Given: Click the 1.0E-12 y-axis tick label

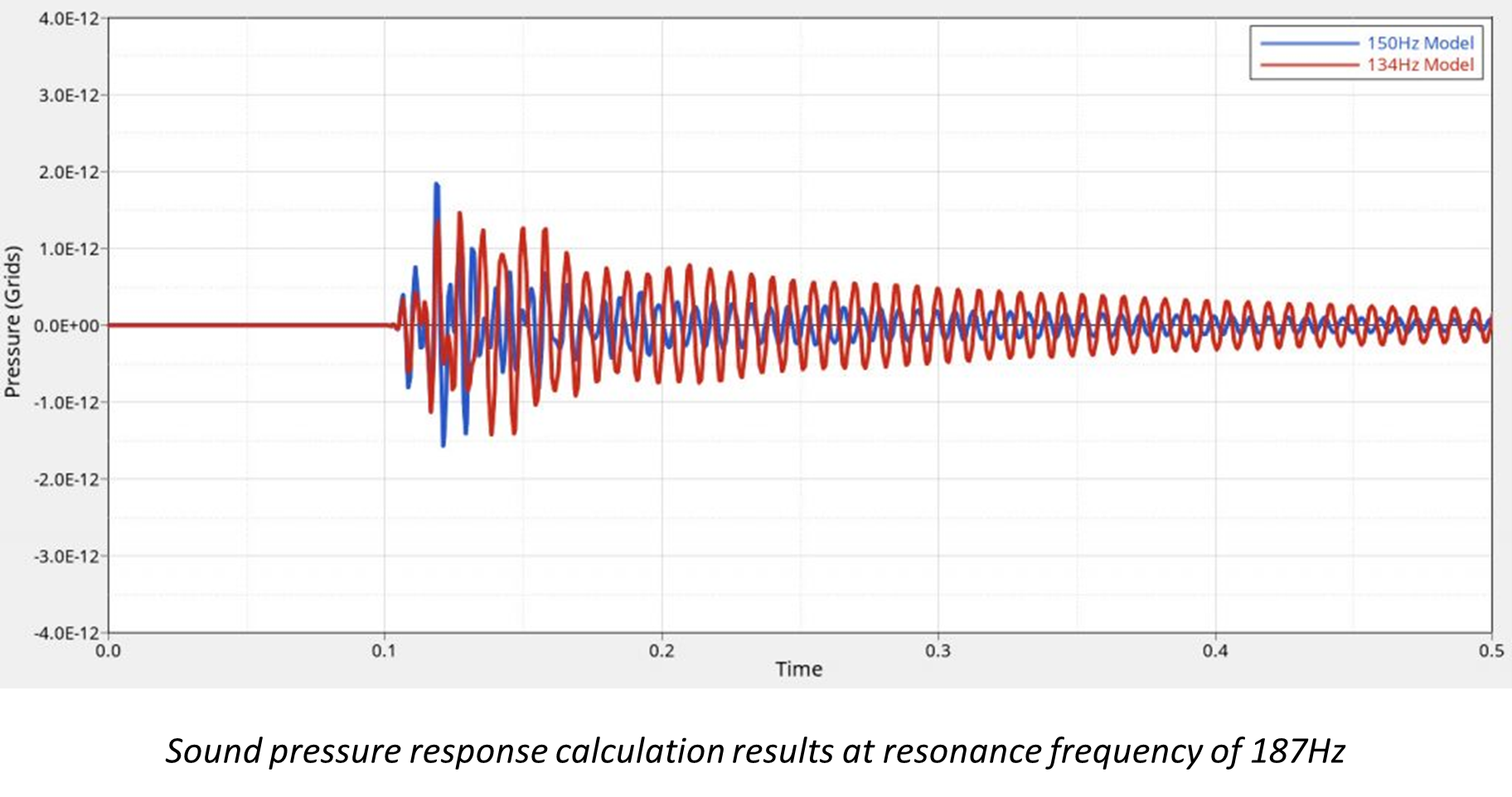Looking at the screenshot, I should click(69, 249).
